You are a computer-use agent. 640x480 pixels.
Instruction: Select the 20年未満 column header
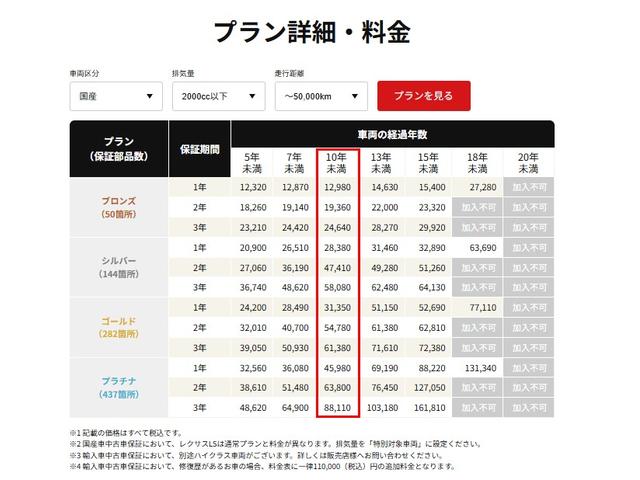coord(529,163)
